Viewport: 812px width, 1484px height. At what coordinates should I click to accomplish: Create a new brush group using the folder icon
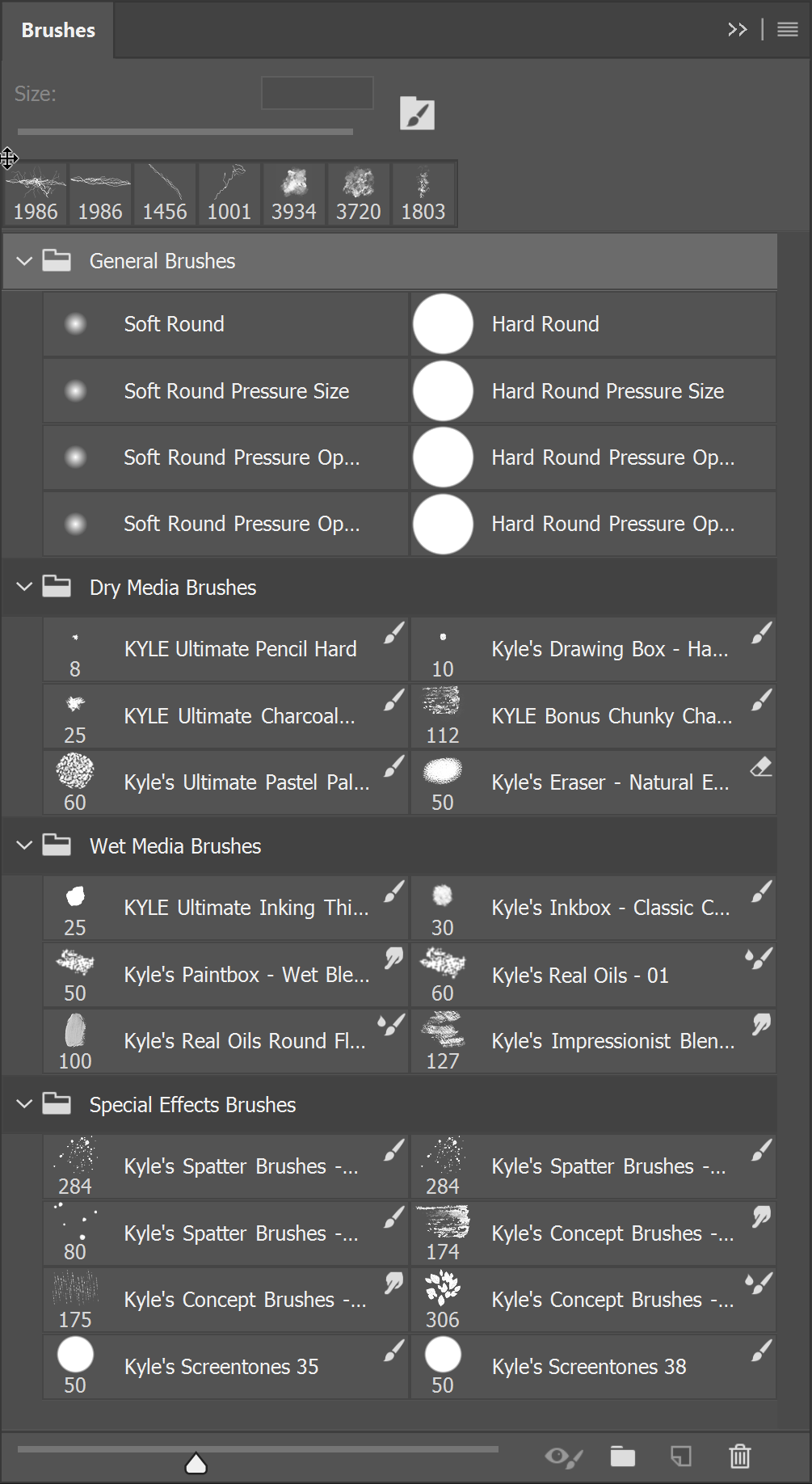coord(622,1457)
